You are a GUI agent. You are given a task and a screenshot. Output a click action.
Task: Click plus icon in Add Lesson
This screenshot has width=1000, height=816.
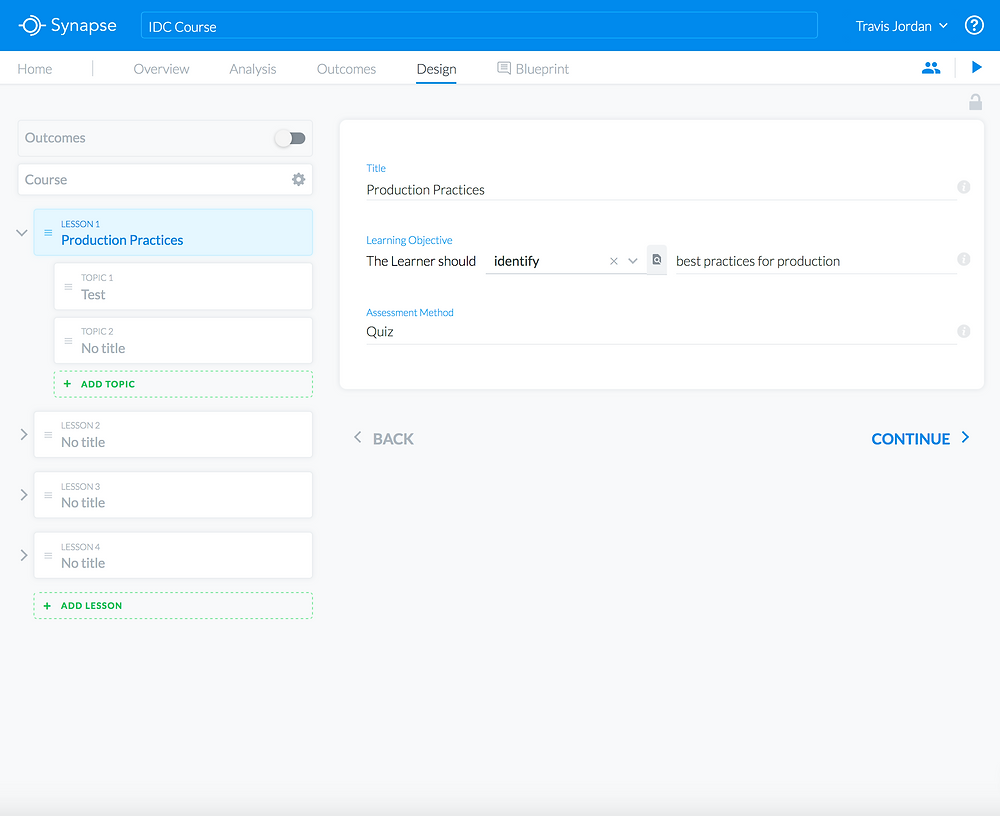click(47, 605)
